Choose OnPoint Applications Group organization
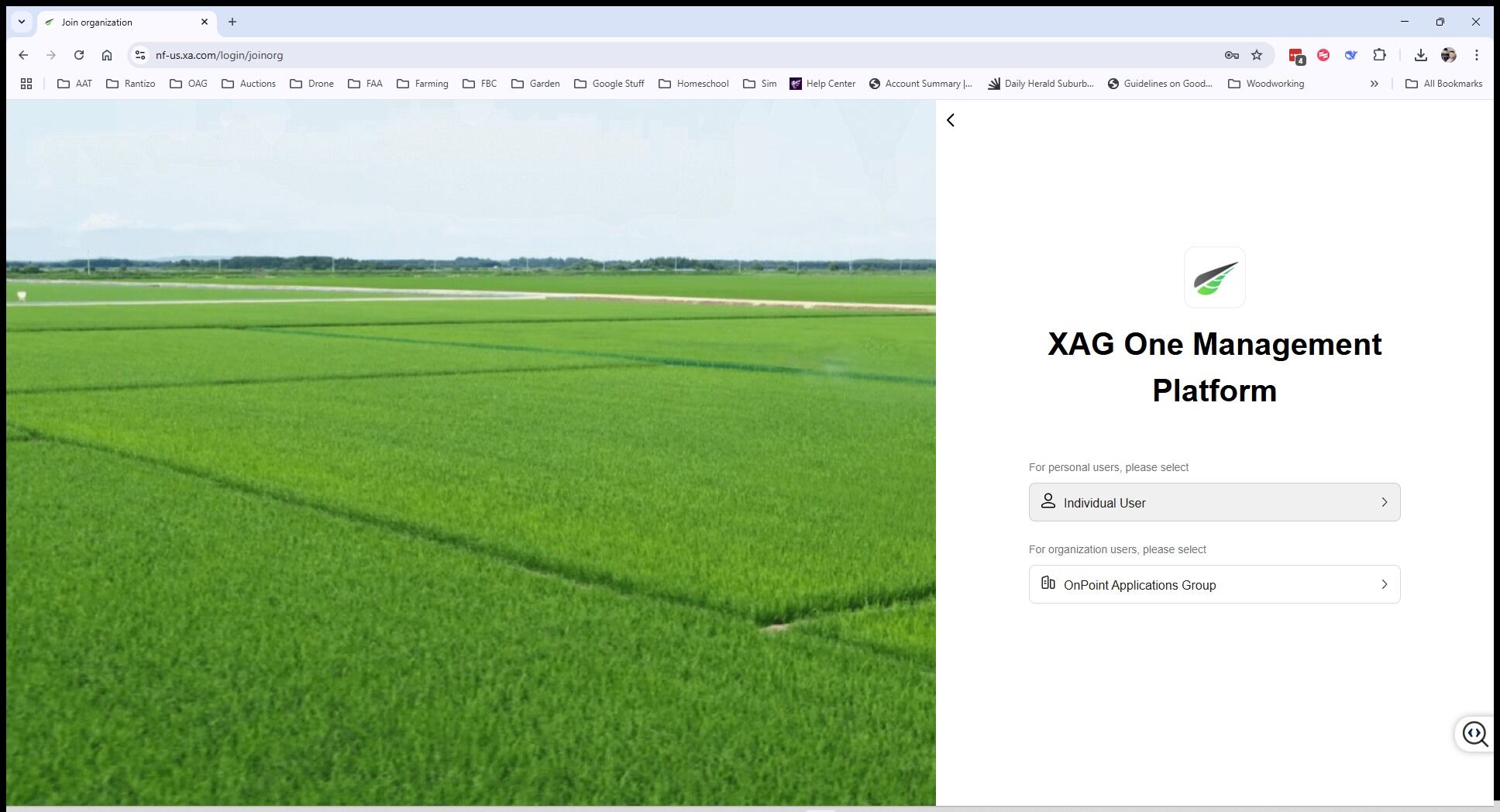This screenshot has width=1500, height=812. [x=1214, y=584]
